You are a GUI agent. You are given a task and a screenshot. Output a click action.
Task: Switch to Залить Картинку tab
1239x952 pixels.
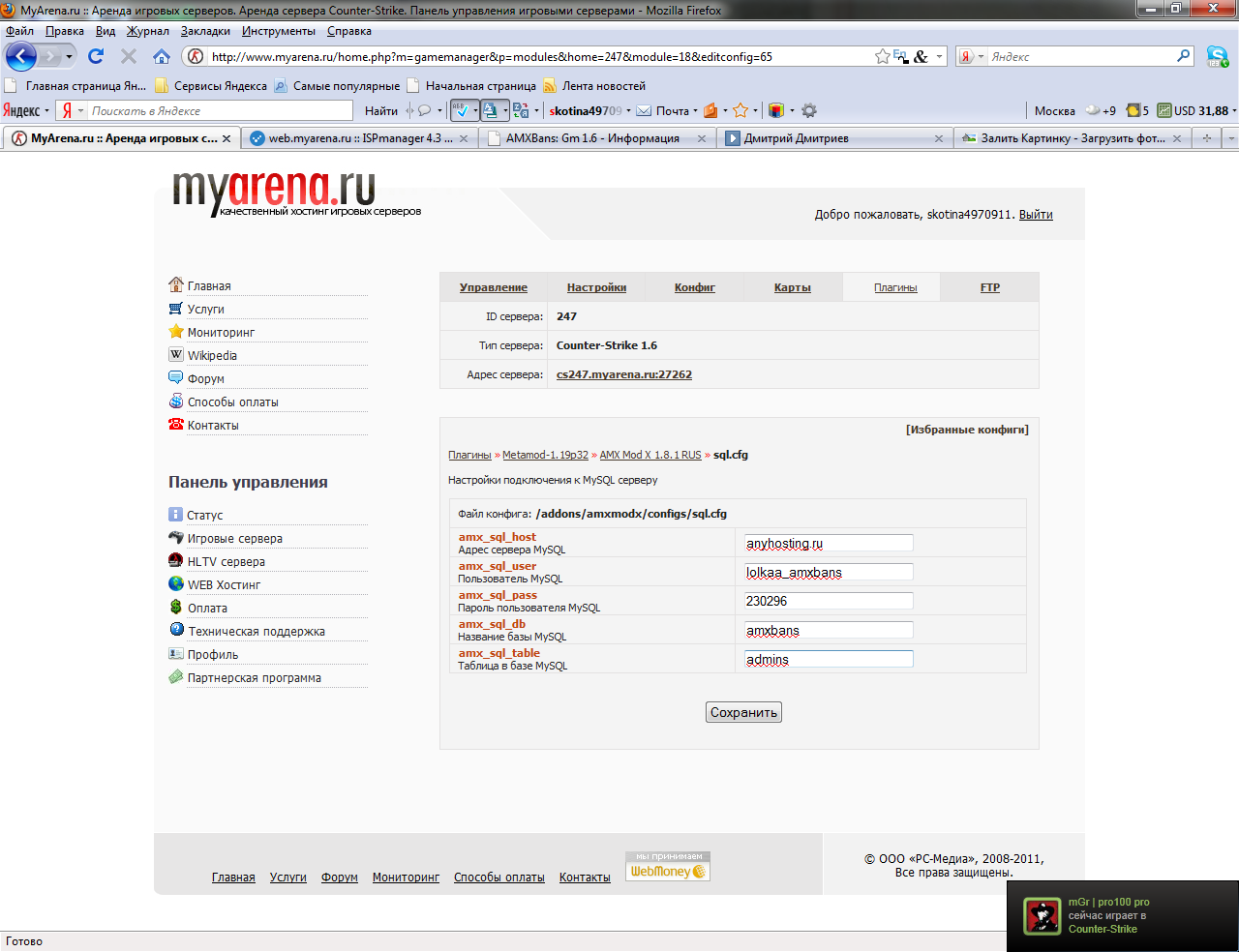(x=1073, y=138)
